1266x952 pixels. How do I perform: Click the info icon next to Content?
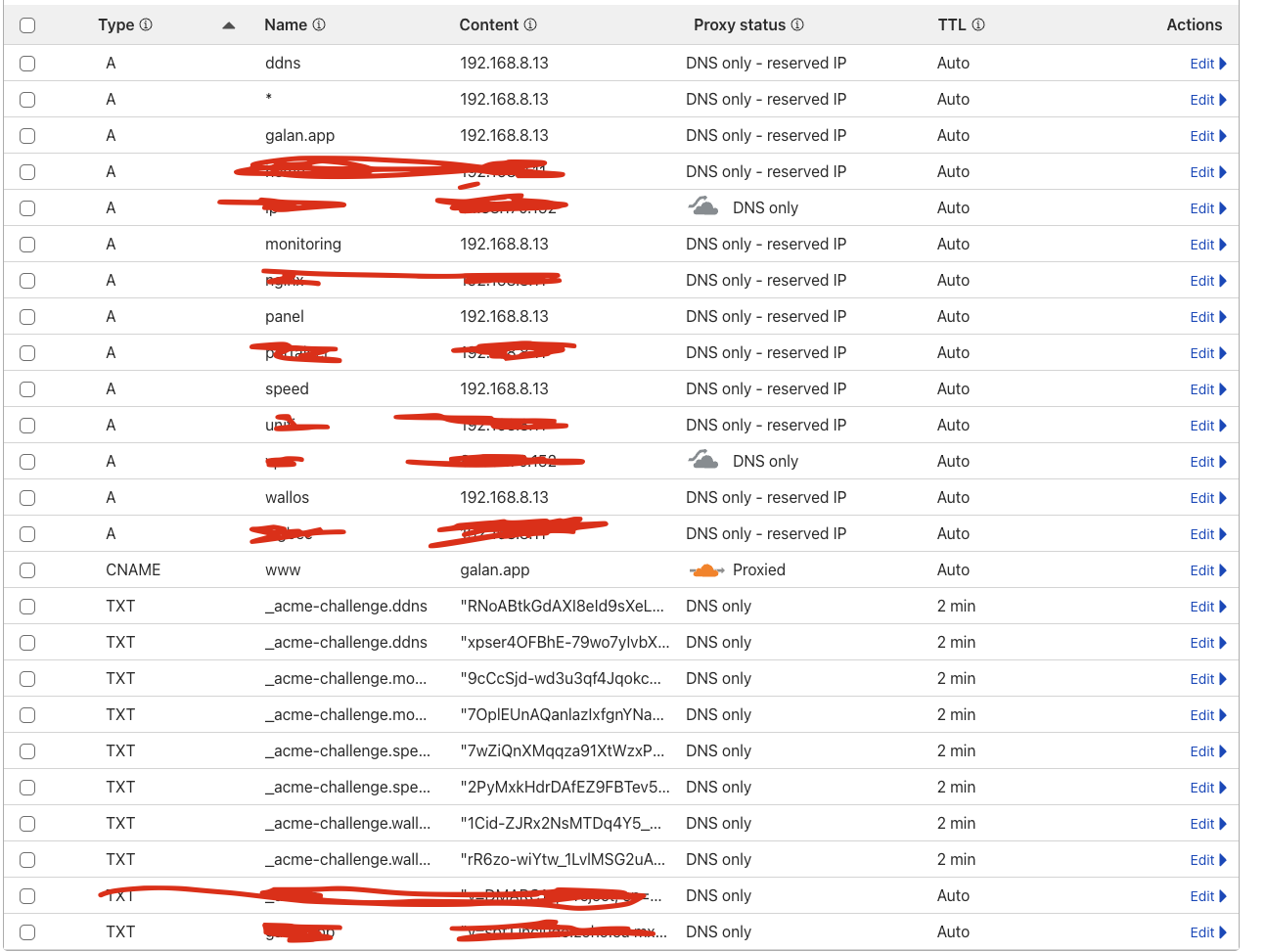click(530, 24)
